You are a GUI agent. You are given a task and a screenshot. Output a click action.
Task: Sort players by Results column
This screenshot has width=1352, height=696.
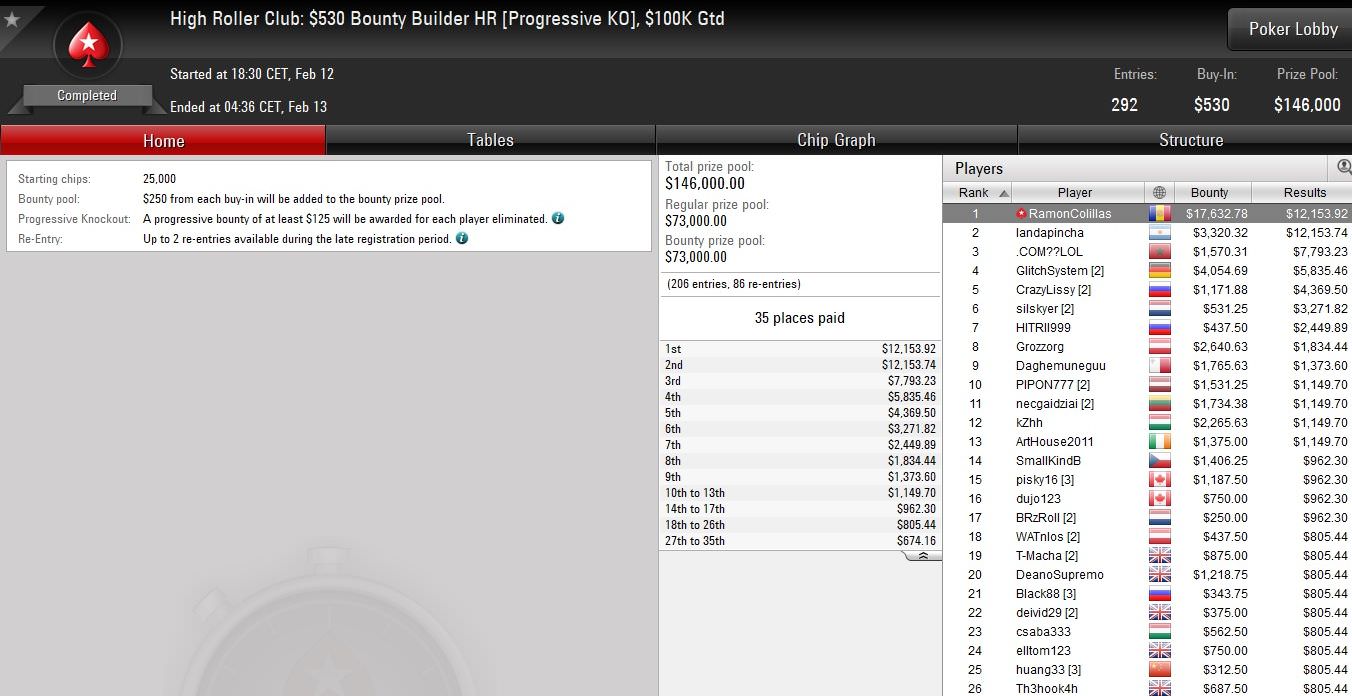(1304, 192)
